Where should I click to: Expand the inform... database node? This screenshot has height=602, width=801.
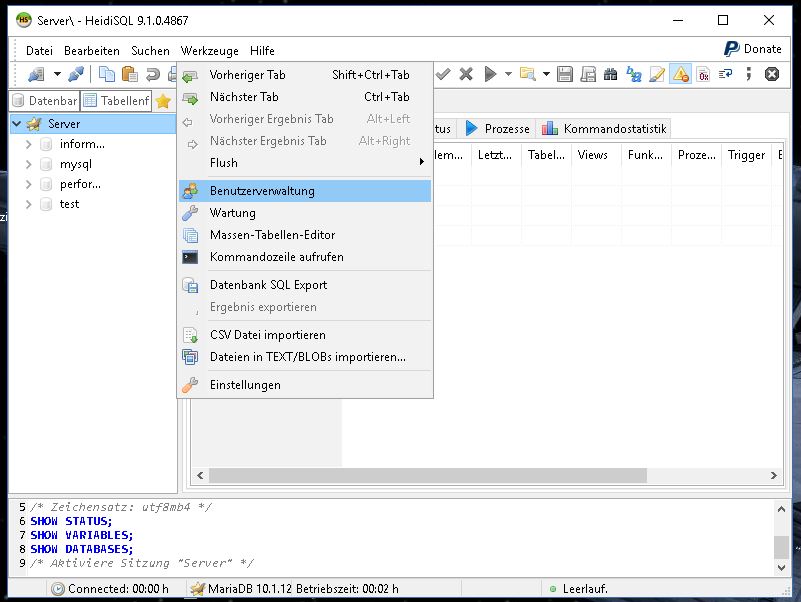pyautogui.click(x=29, y=145)
